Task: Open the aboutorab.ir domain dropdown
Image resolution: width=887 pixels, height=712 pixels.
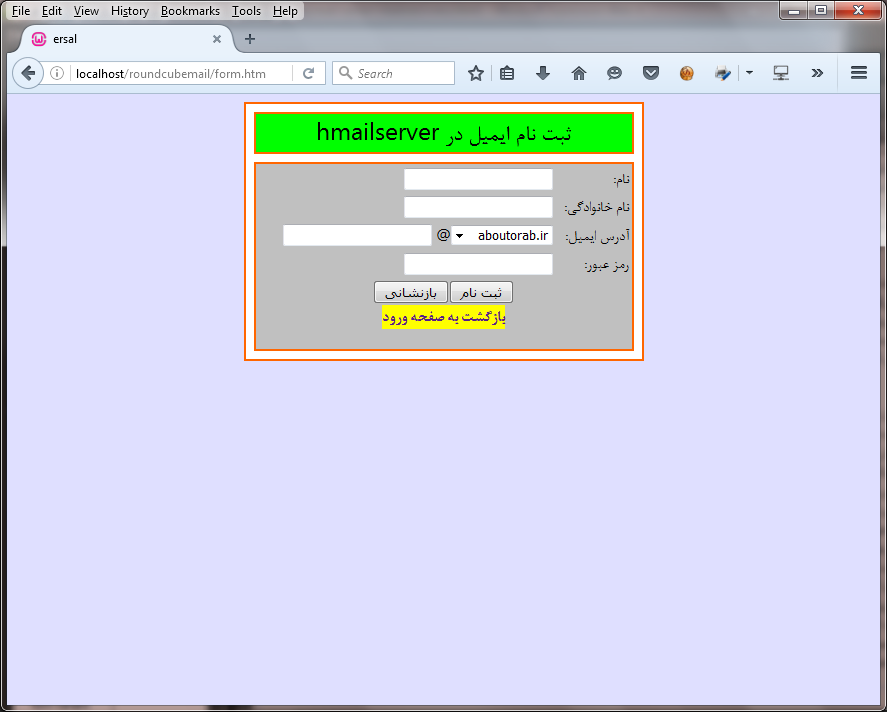Action: pyautogui.click(x=502, y=235)
